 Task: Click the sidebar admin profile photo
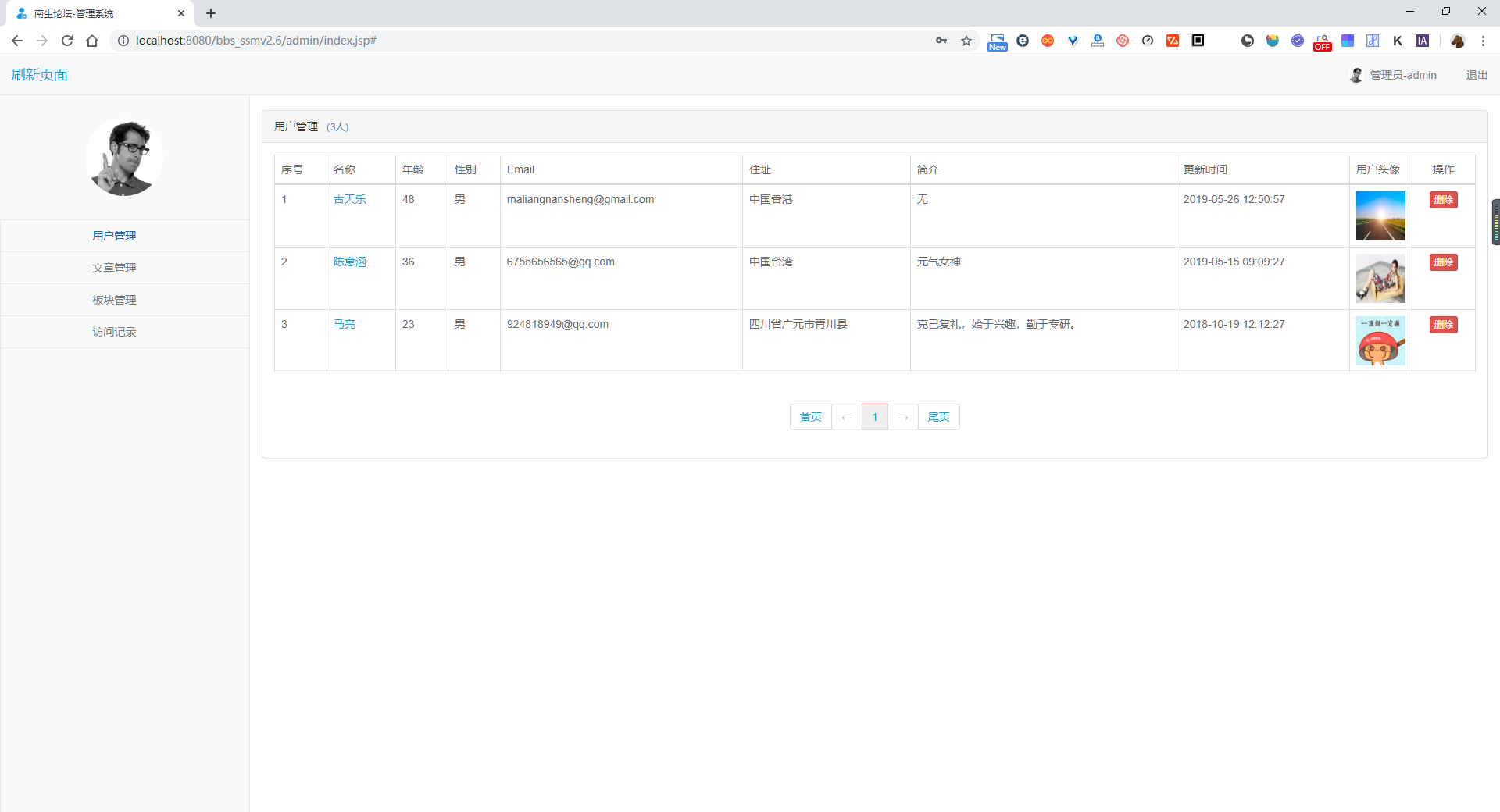pyautogui.click(x=124, y=158)
